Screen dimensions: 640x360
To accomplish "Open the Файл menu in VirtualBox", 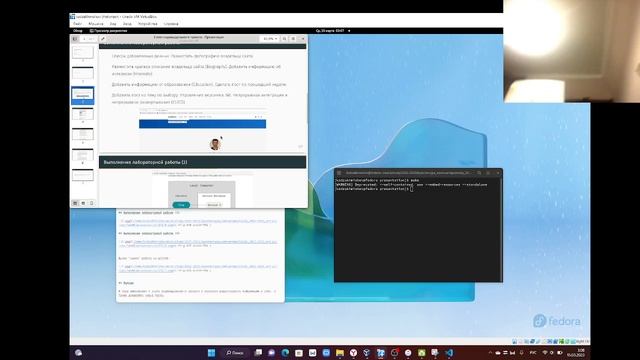I will click(77, 24).
